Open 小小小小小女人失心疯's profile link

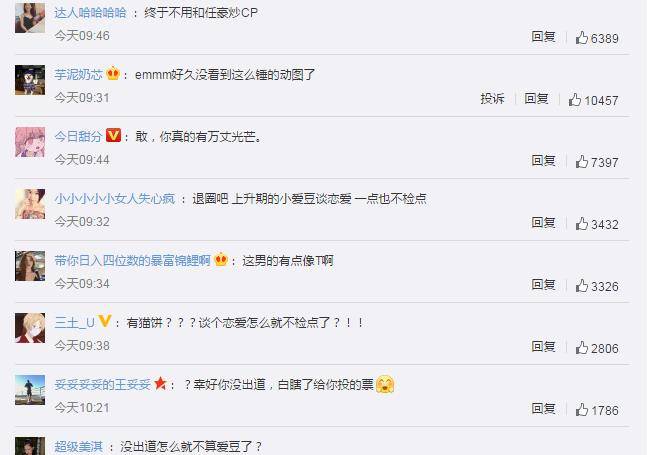pyautogui.click(x=115, y=199)
